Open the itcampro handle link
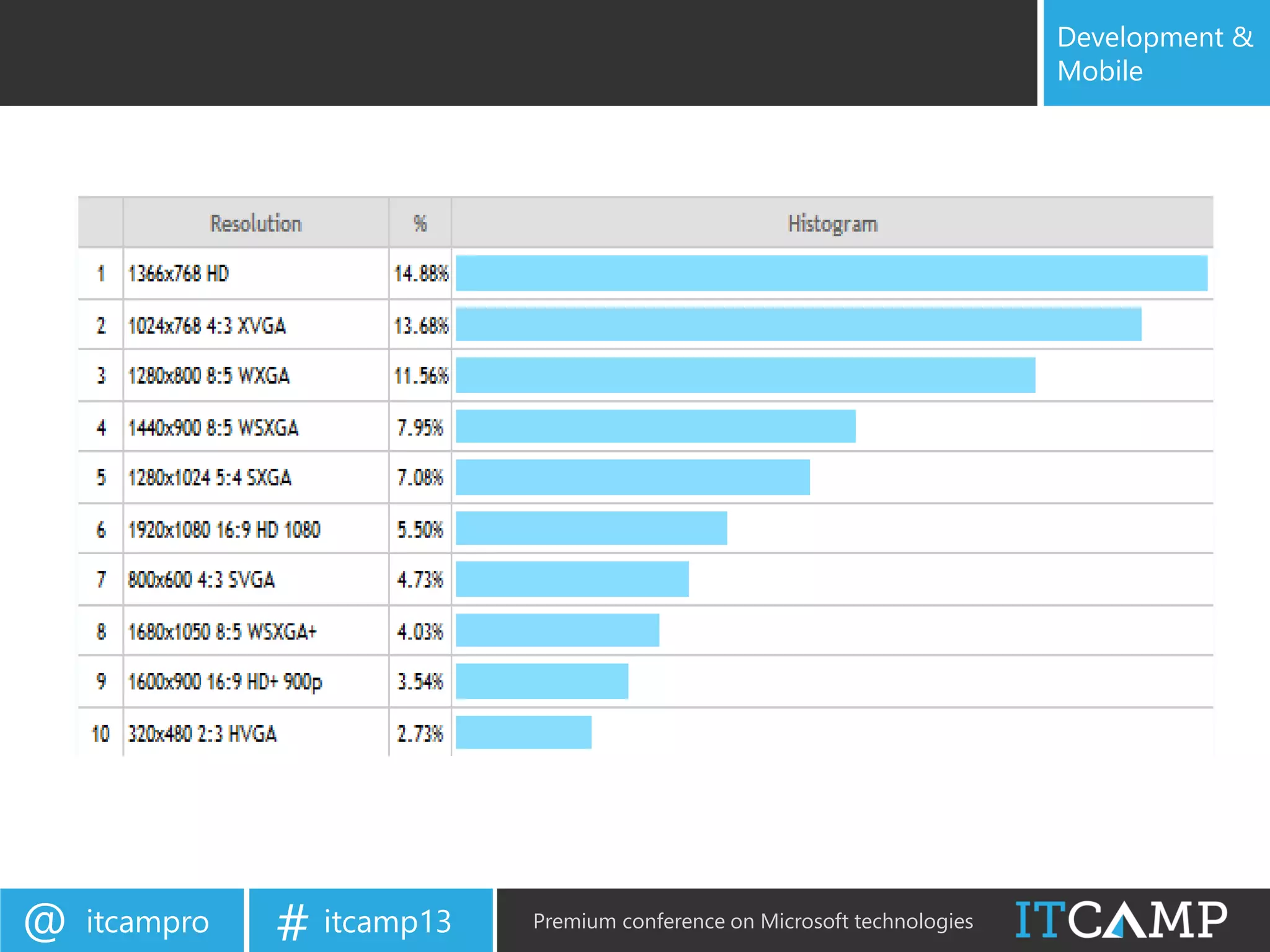The width and height of the screenshot is (1270, 952). pos(148,922)
